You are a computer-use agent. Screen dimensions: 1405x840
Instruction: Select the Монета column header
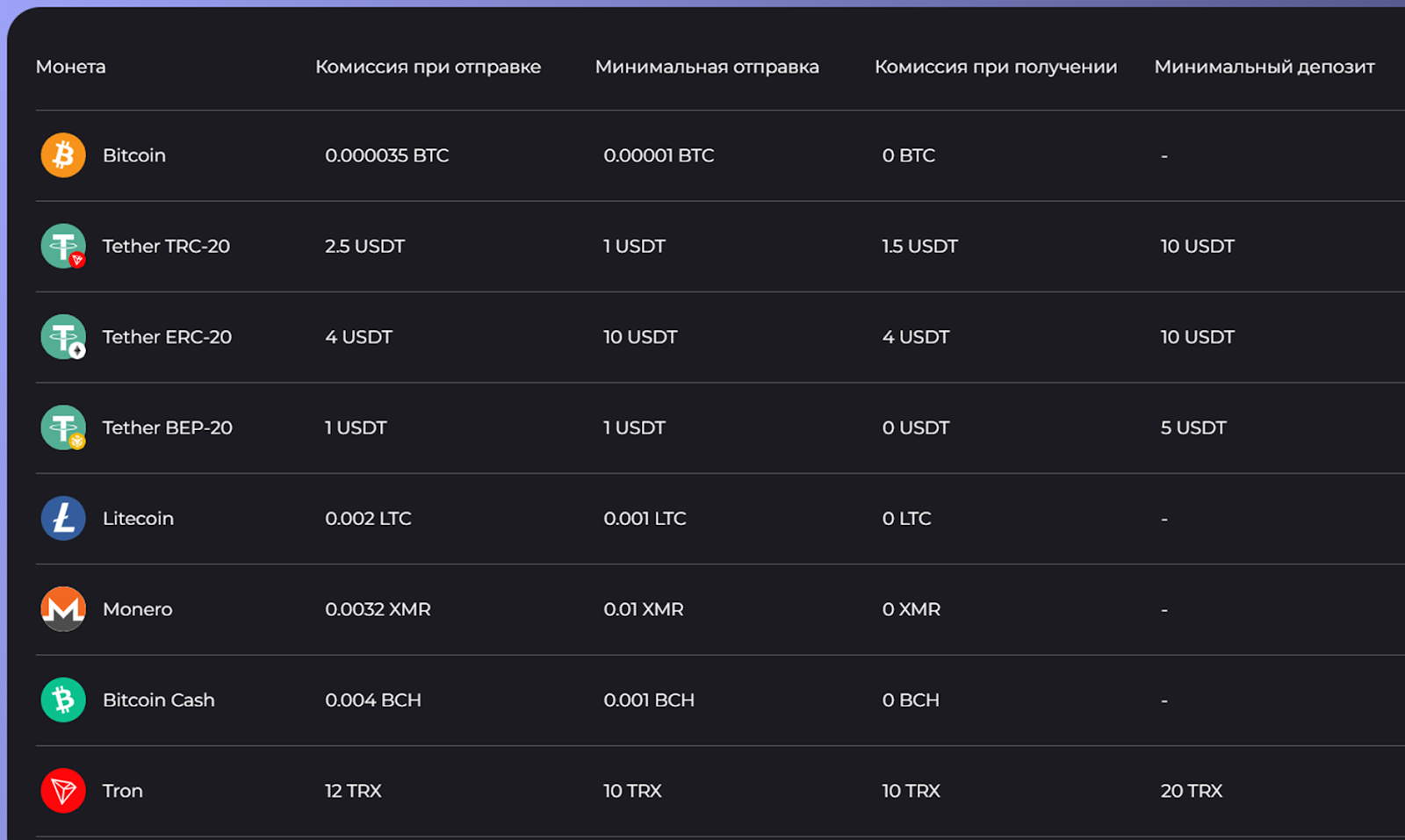tap(70, 67)
